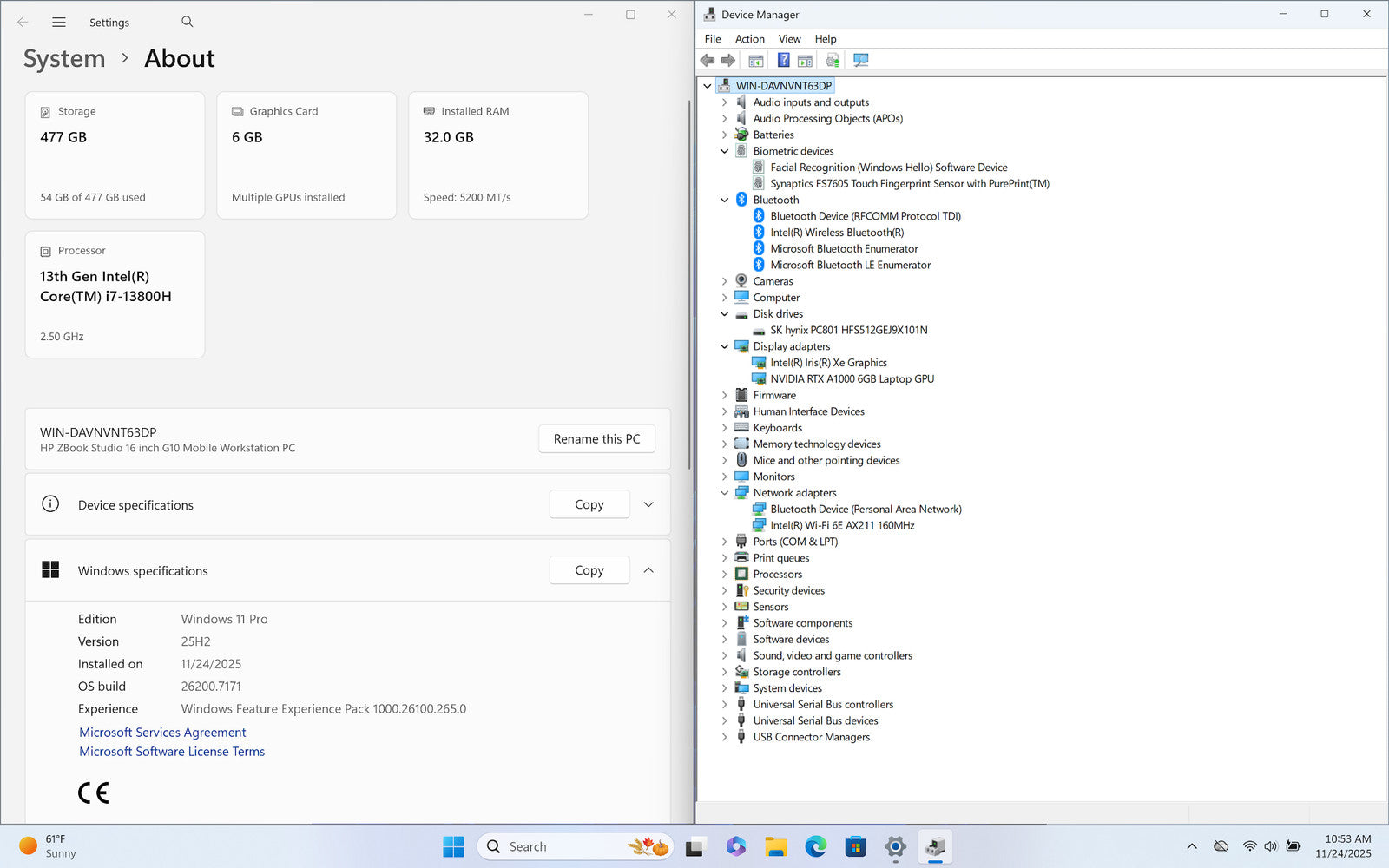This screenshot has width=1389, height=868.
Task: Open the View menu in Device Manager
Action: [789, 39]
